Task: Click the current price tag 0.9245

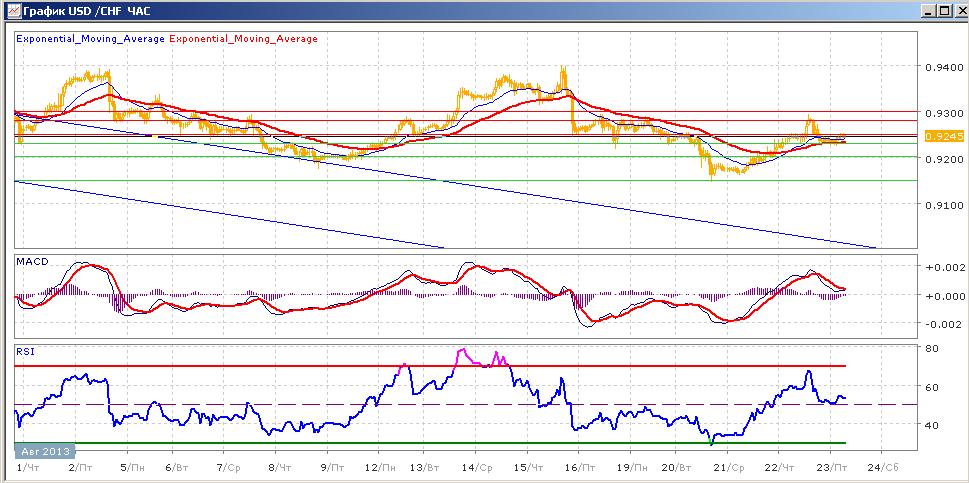Action: pos(945,136)
